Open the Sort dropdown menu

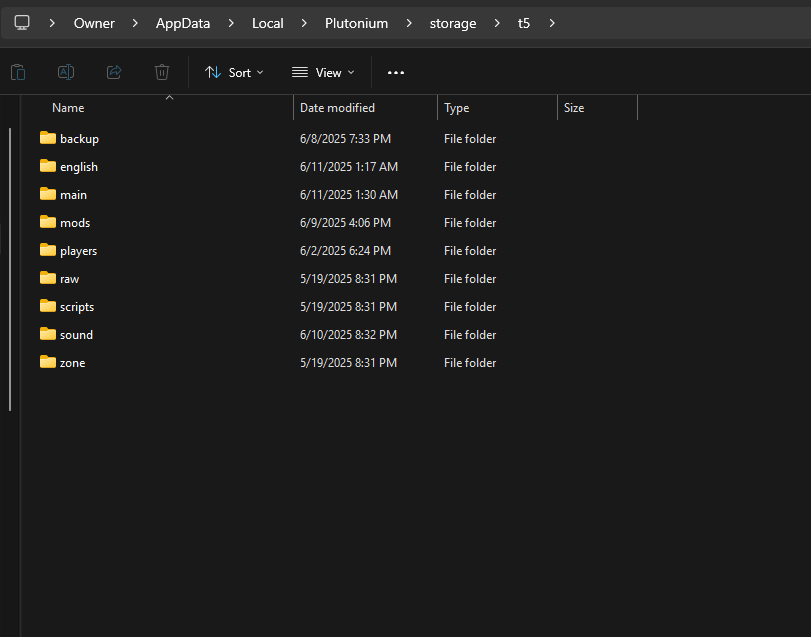(234, 73)
